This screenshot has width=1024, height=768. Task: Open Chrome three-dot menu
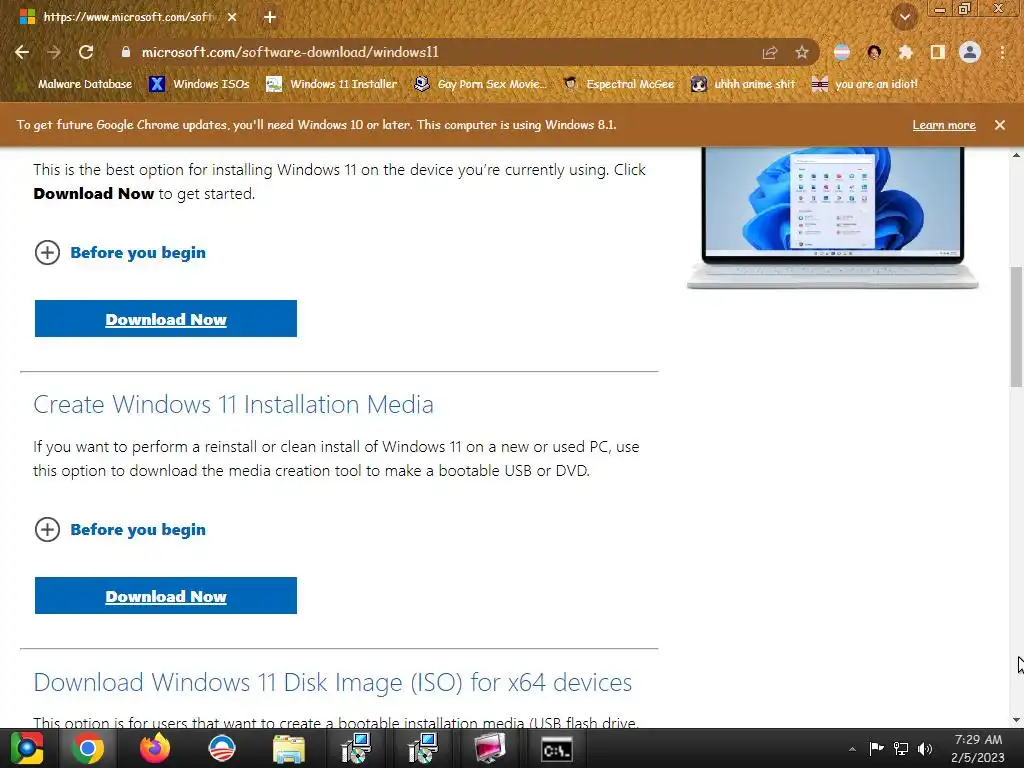click(x=1002, y=52)
